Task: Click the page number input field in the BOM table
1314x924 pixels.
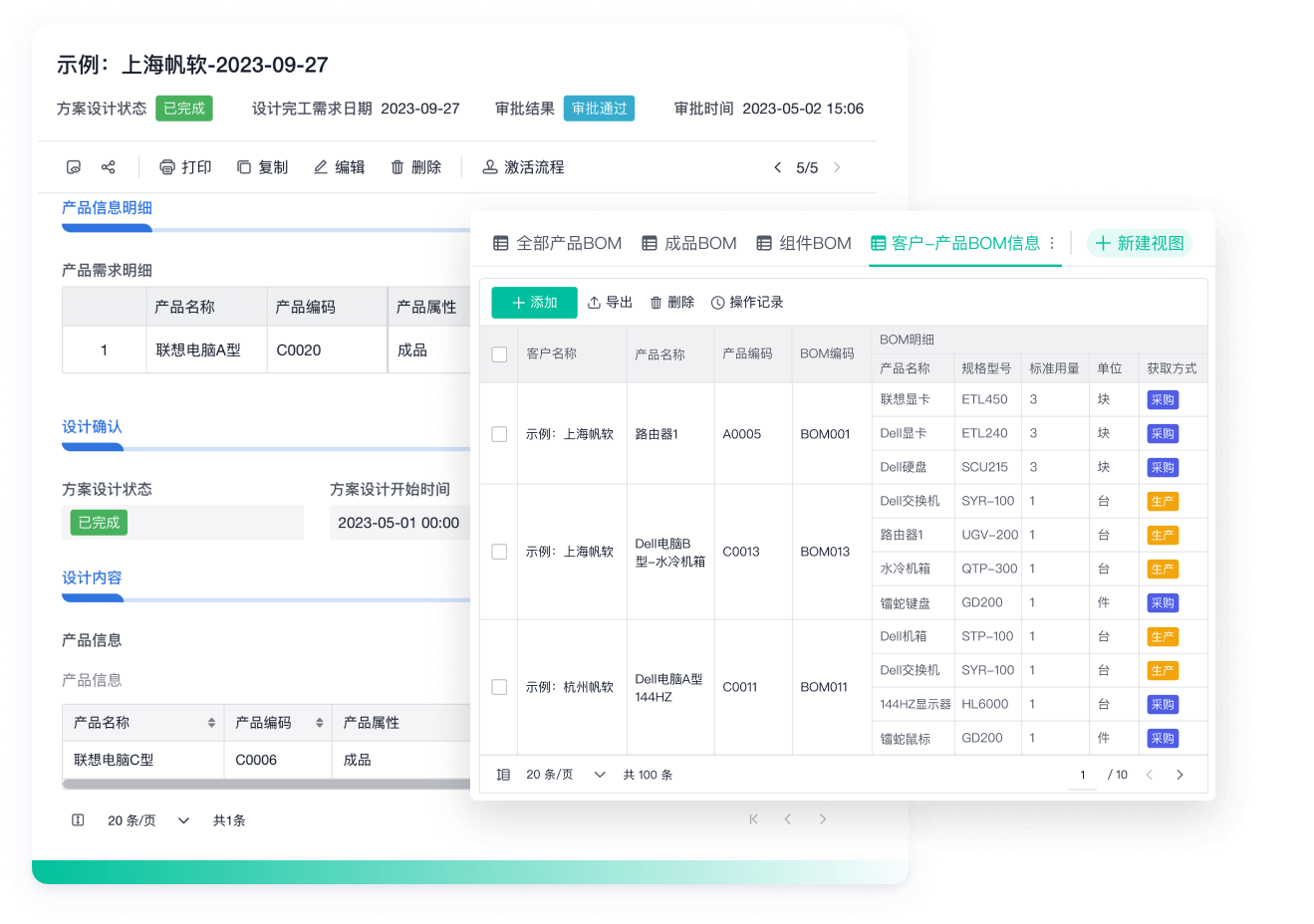Action: point(1083,775)
